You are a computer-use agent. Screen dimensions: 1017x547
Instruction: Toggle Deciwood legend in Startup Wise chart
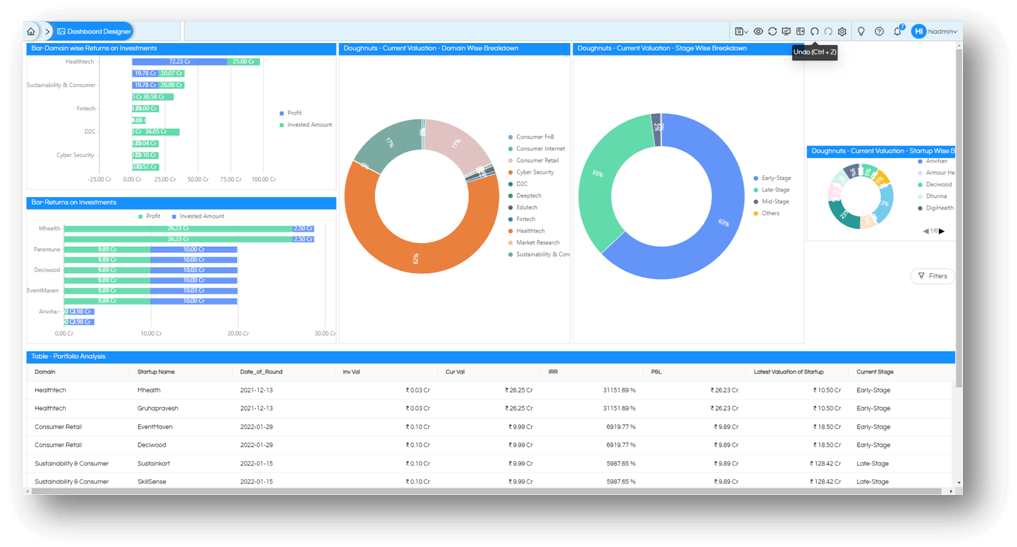pos(935,184)
